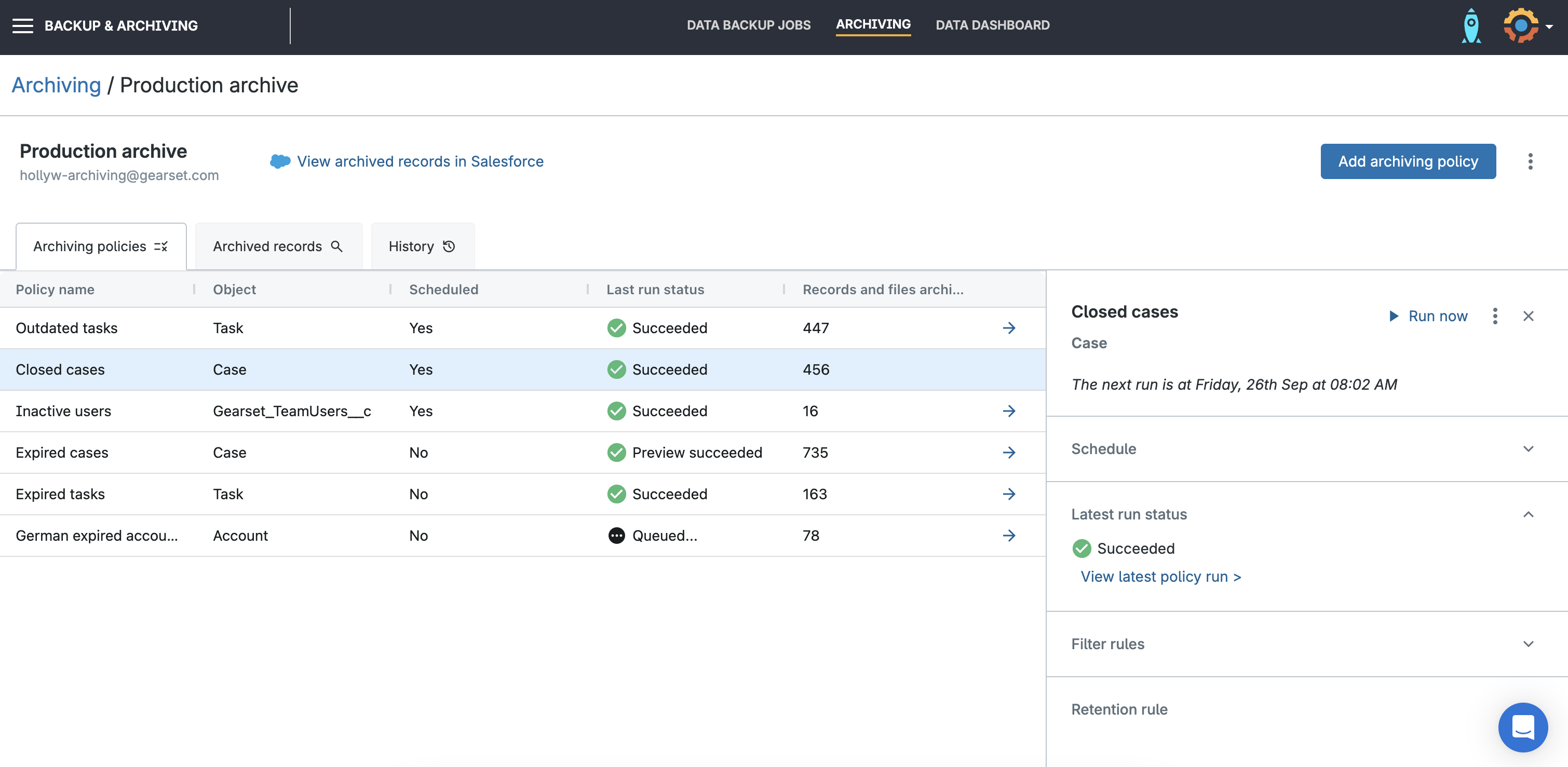Expand the Filter rules section
Image resolution: width=1568 pixels, height=767 pixels.
click(1528, 643)
